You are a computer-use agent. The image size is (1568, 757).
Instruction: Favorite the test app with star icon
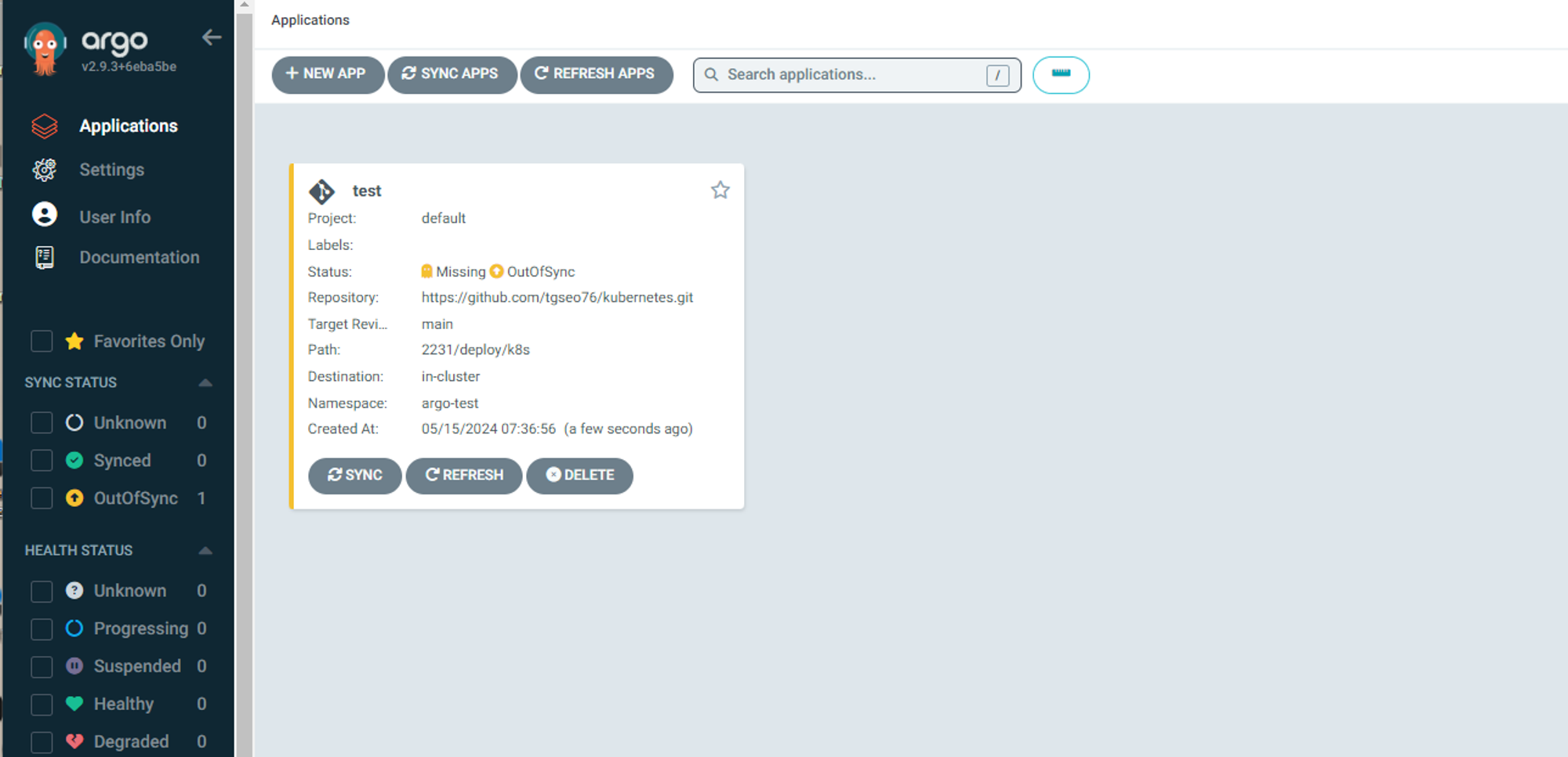tap(720, 190)
